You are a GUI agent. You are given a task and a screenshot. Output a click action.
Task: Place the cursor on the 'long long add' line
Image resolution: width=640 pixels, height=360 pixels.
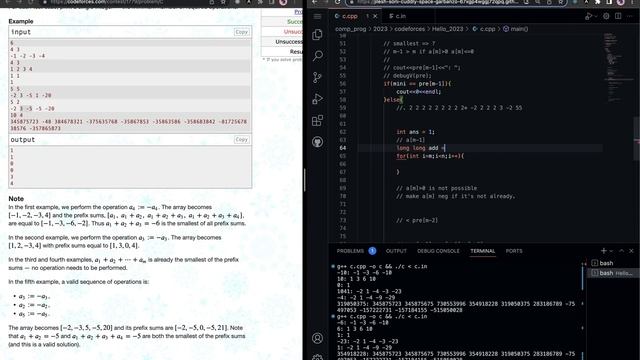pyautogui.click(x=421, y=148)
